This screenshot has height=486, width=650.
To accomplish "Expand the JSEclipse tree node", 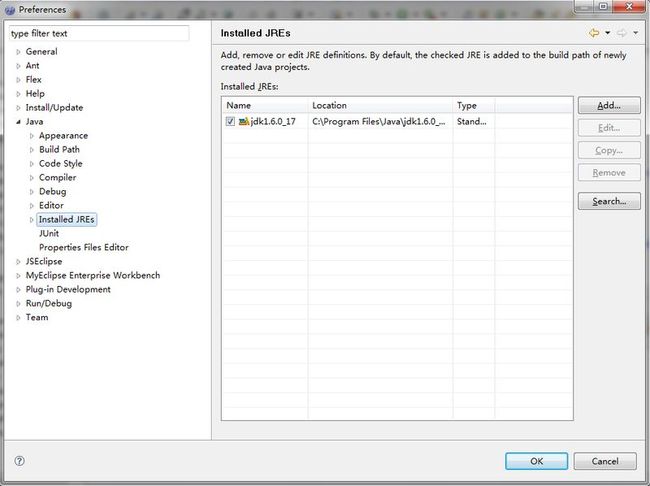I will pyautogui.click(x=18, y=262).
